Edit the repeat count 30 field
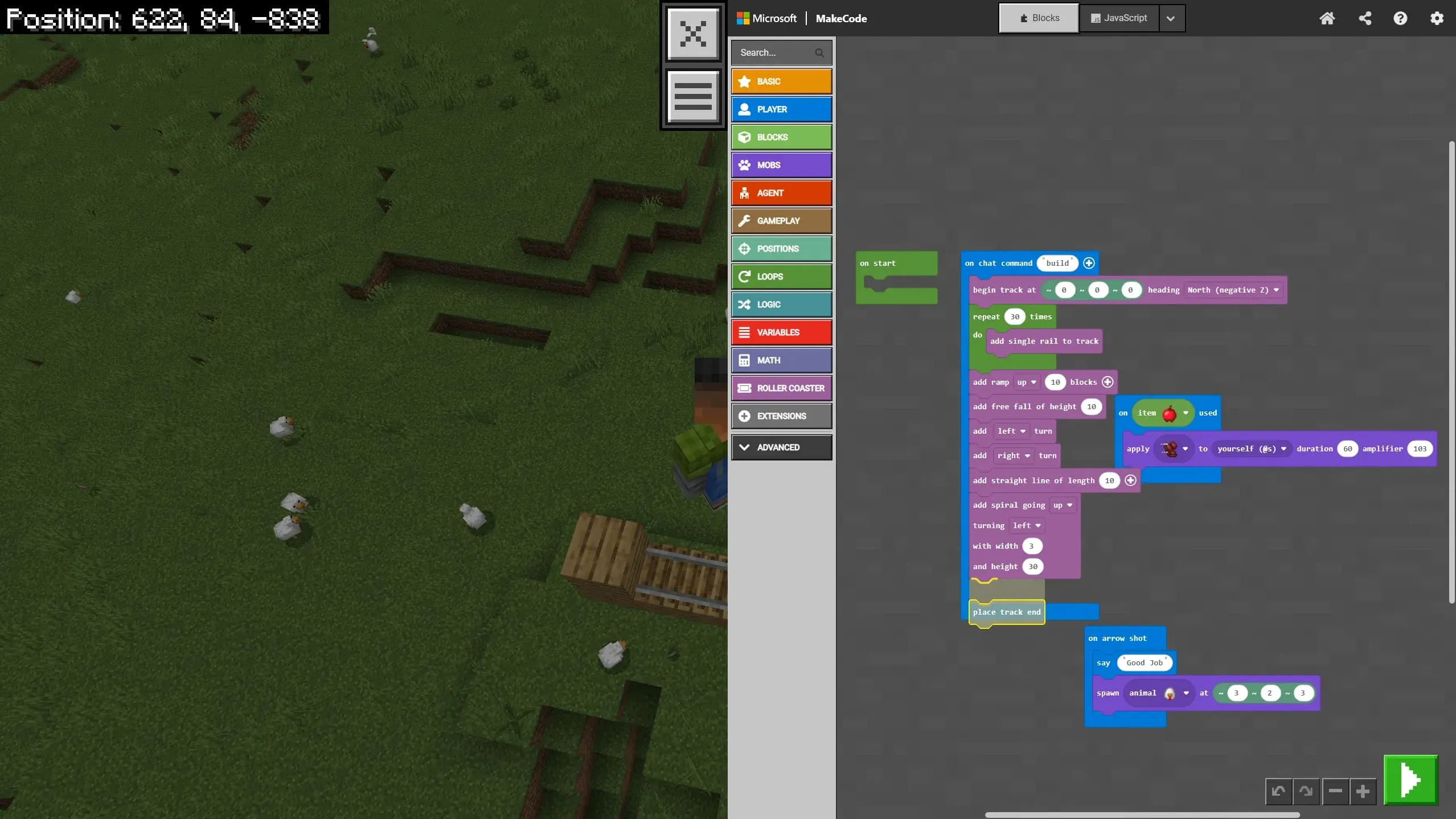 1015,317
